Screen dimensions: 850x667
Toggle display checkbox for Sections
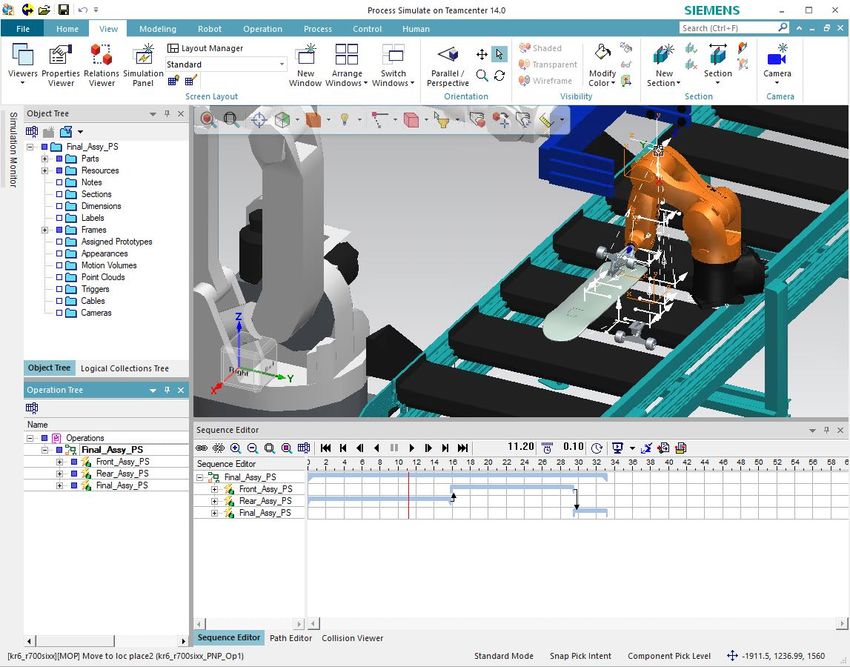(59, 194)
